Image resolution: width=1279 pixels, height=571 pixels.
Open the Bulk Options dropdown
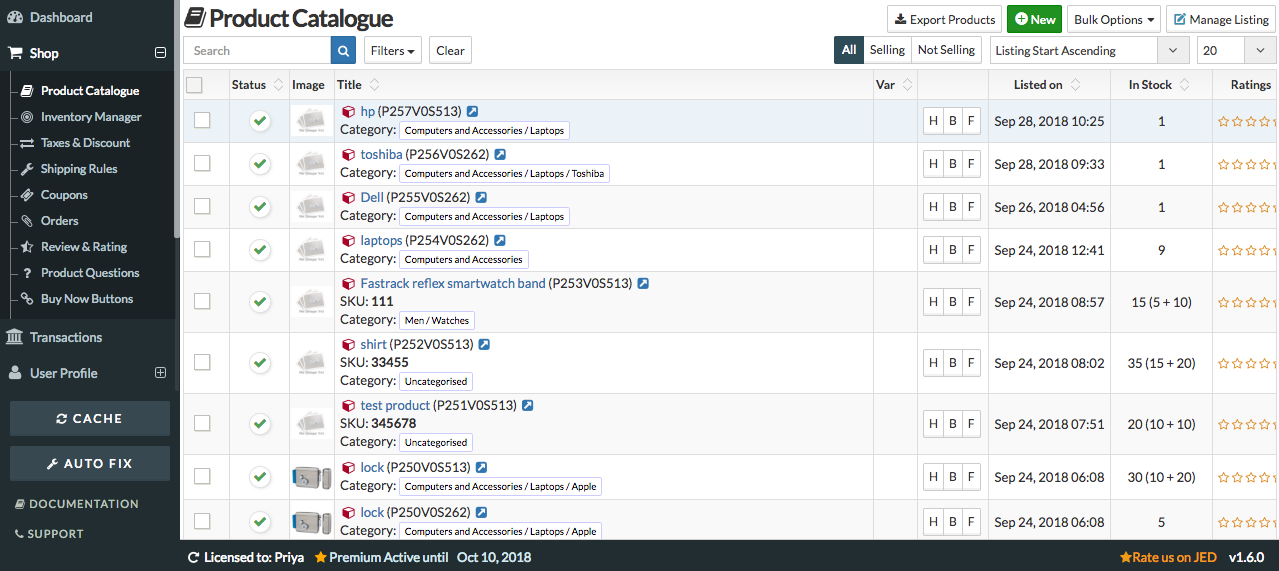[x=1113, y=19]
